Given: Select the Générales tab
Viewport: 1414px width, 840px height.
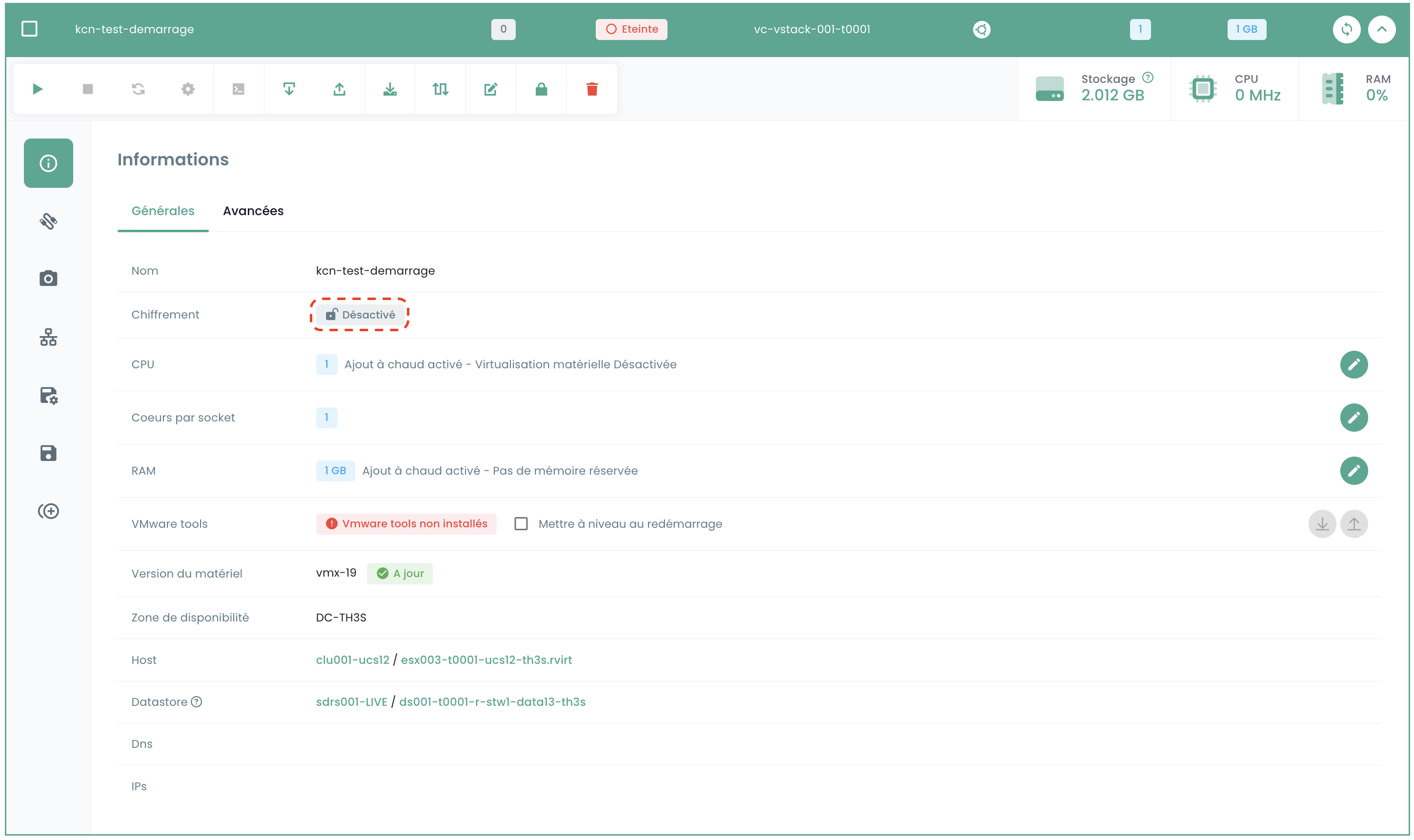Looking at the screenshot, I should pyautogui.click(x=162, y=211).
